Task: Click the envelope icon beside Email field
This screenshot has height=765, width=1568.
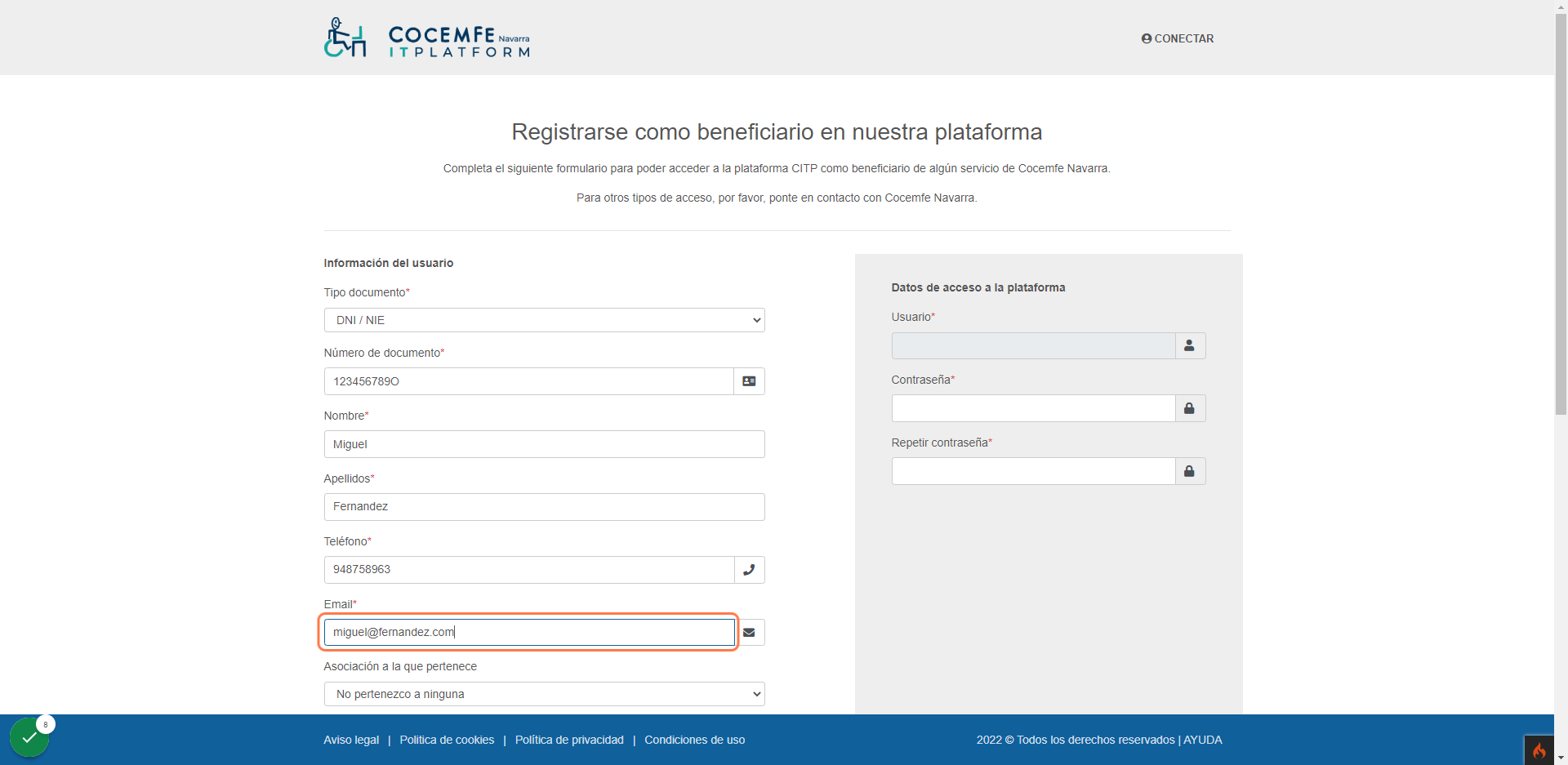Action: click(749, 633)
